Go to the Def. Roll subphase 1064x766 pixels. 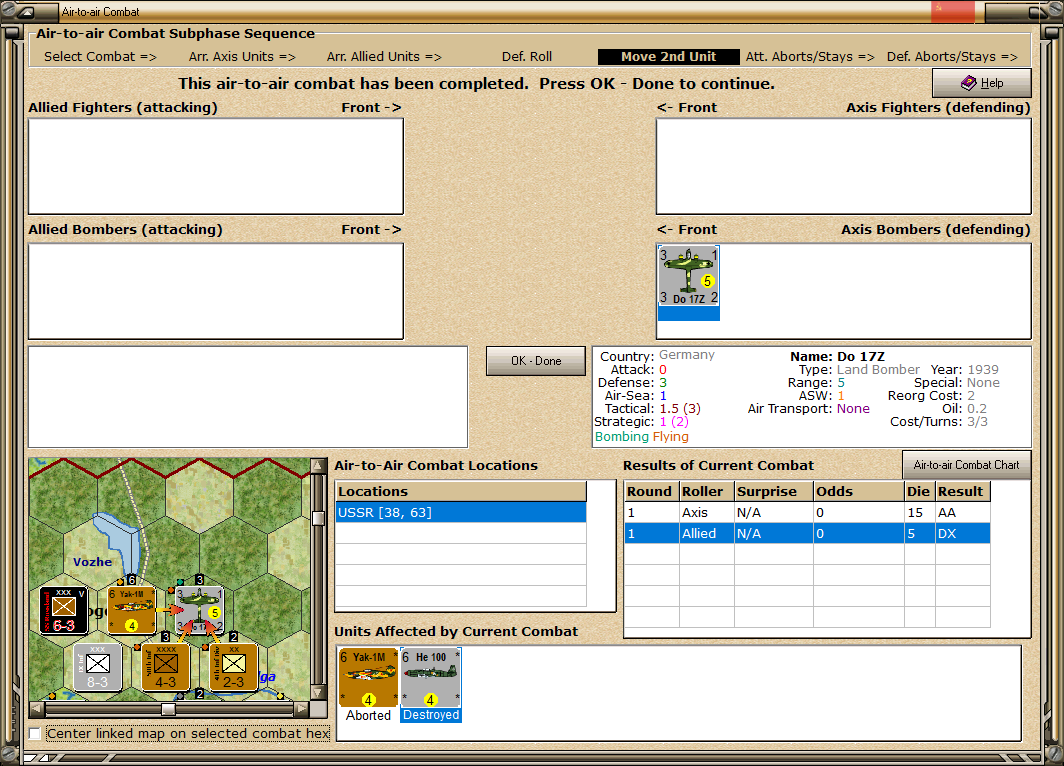(x=527, y=56)
